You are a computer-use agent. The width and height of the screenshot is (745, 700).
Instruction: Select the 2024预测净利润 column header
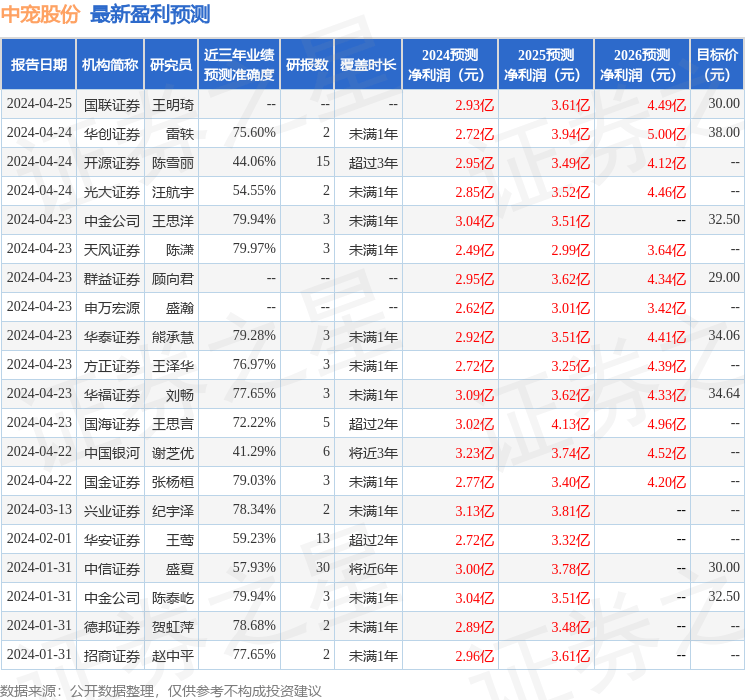[450, 65]
